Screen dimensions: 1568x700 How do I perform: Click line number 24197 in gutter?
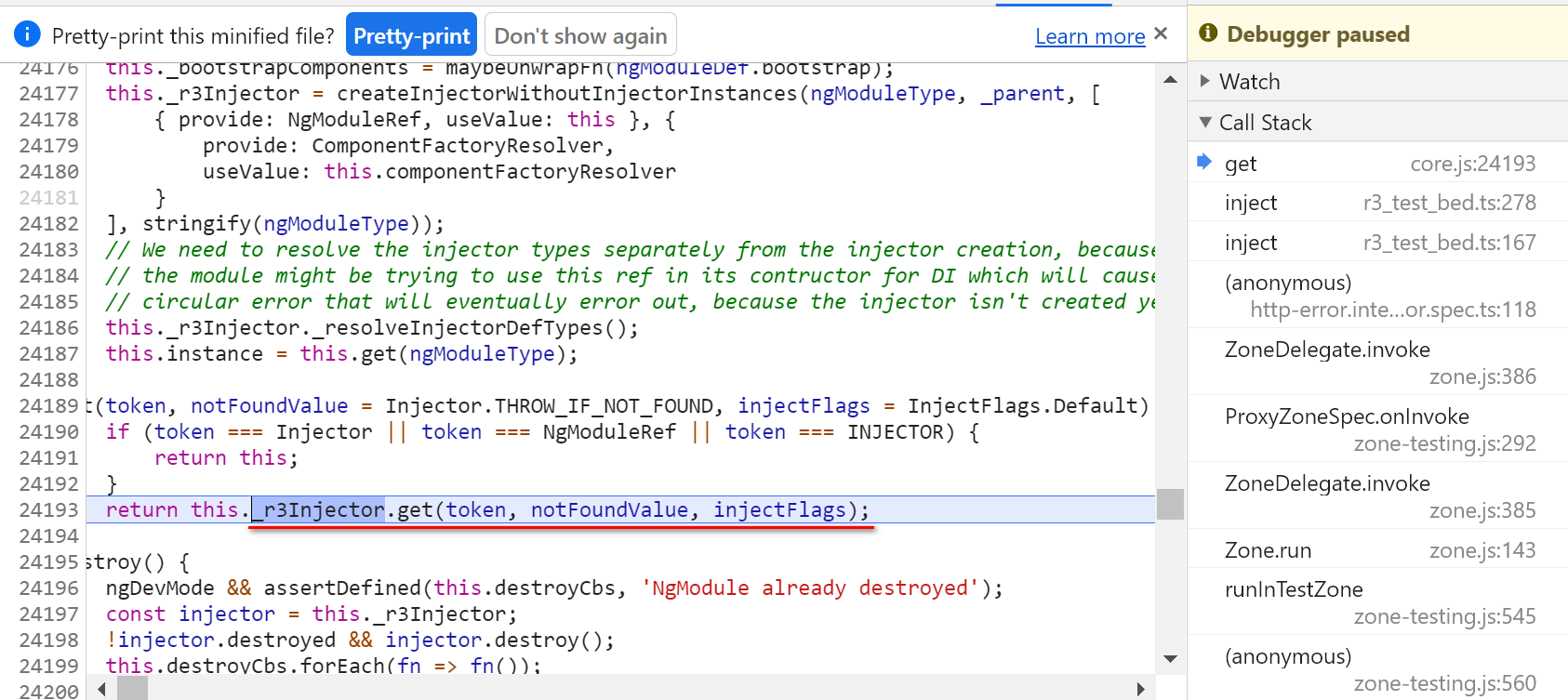49,614
